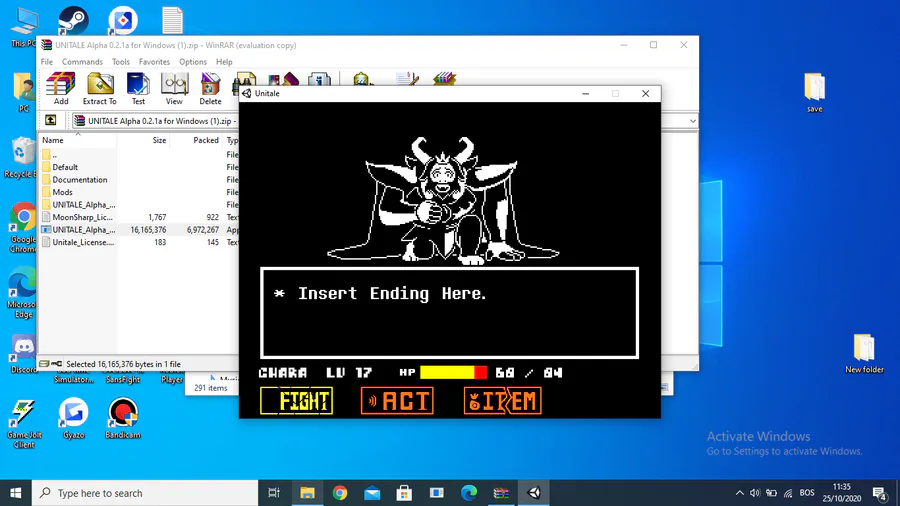
Task: Select the ITEM button in Unitale
Action: coord(503,400)
